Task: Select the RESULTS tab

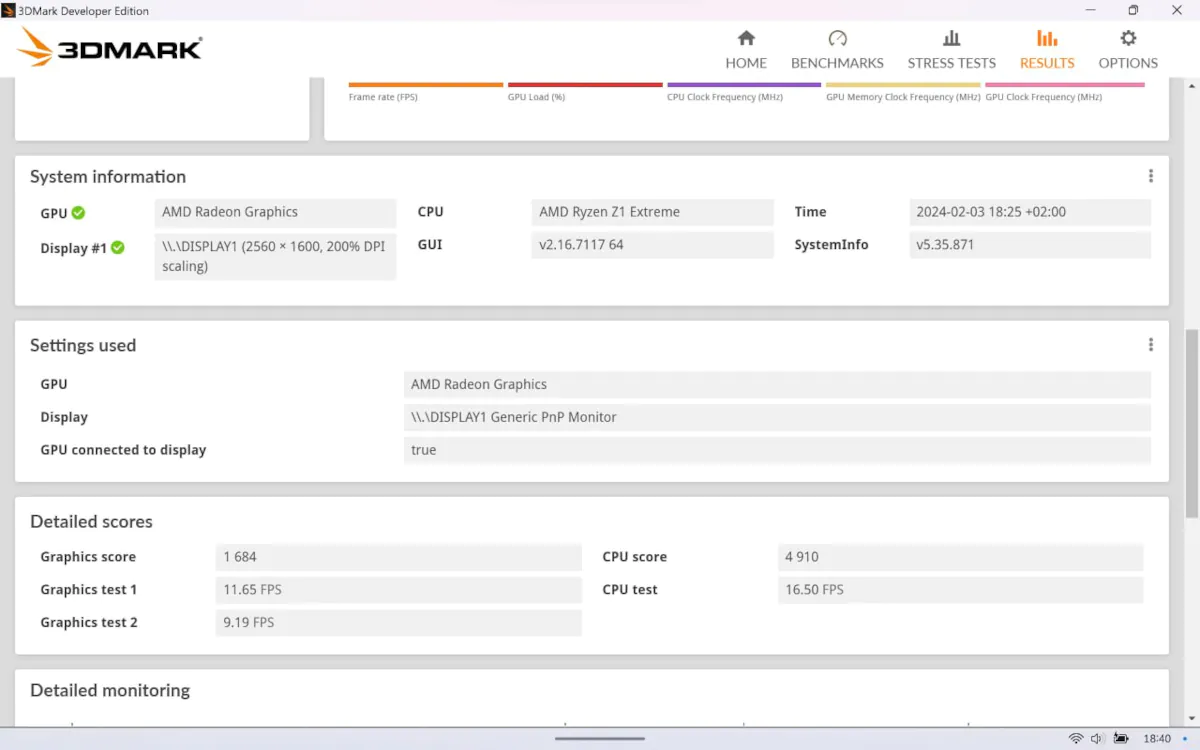Action: point(1047,49)
